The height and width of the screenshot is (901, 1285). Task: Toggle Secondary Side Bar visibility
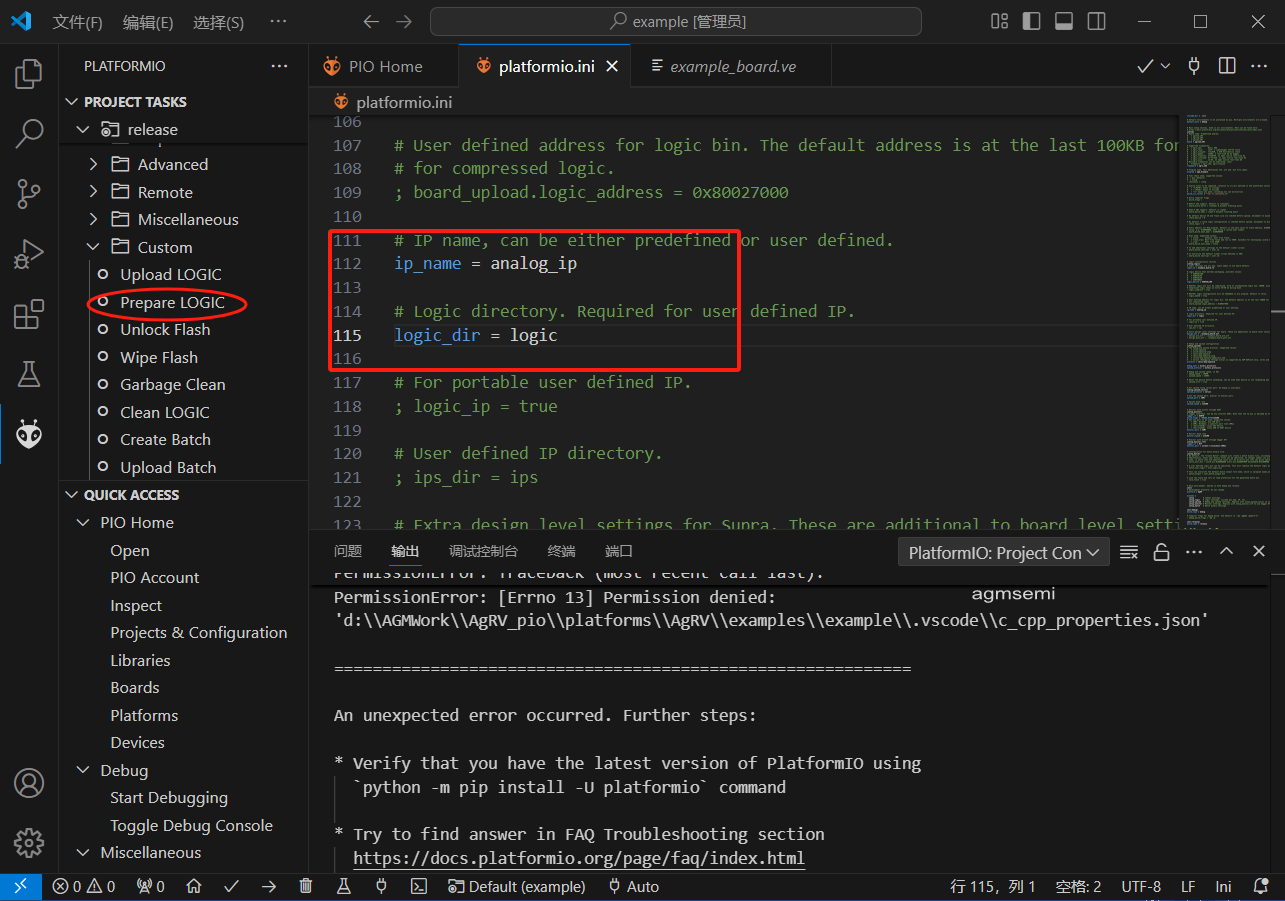1096,21
